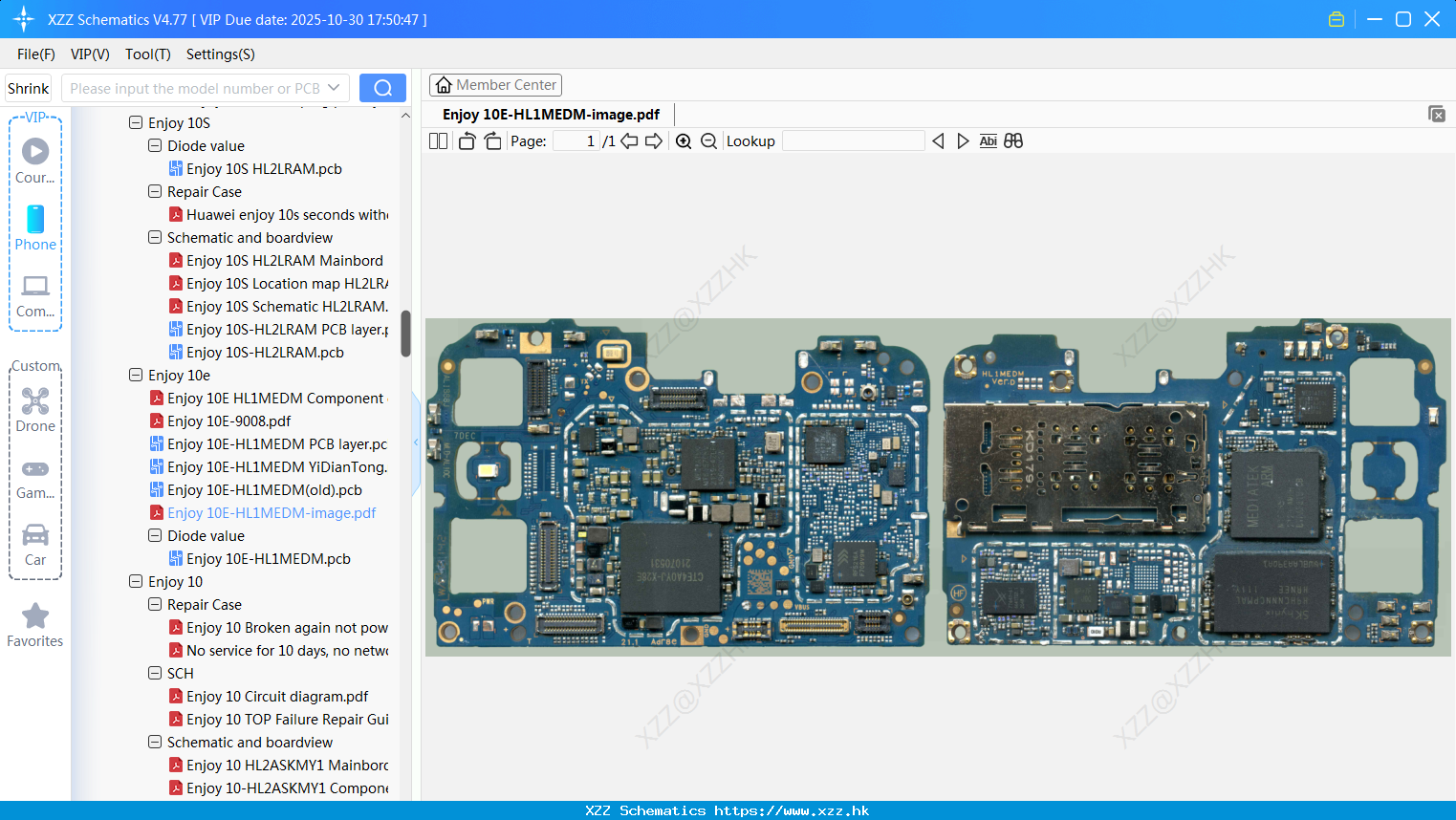Find next lookup match triangle
Screen dimensions: 1456x820
tap(963, 141)
